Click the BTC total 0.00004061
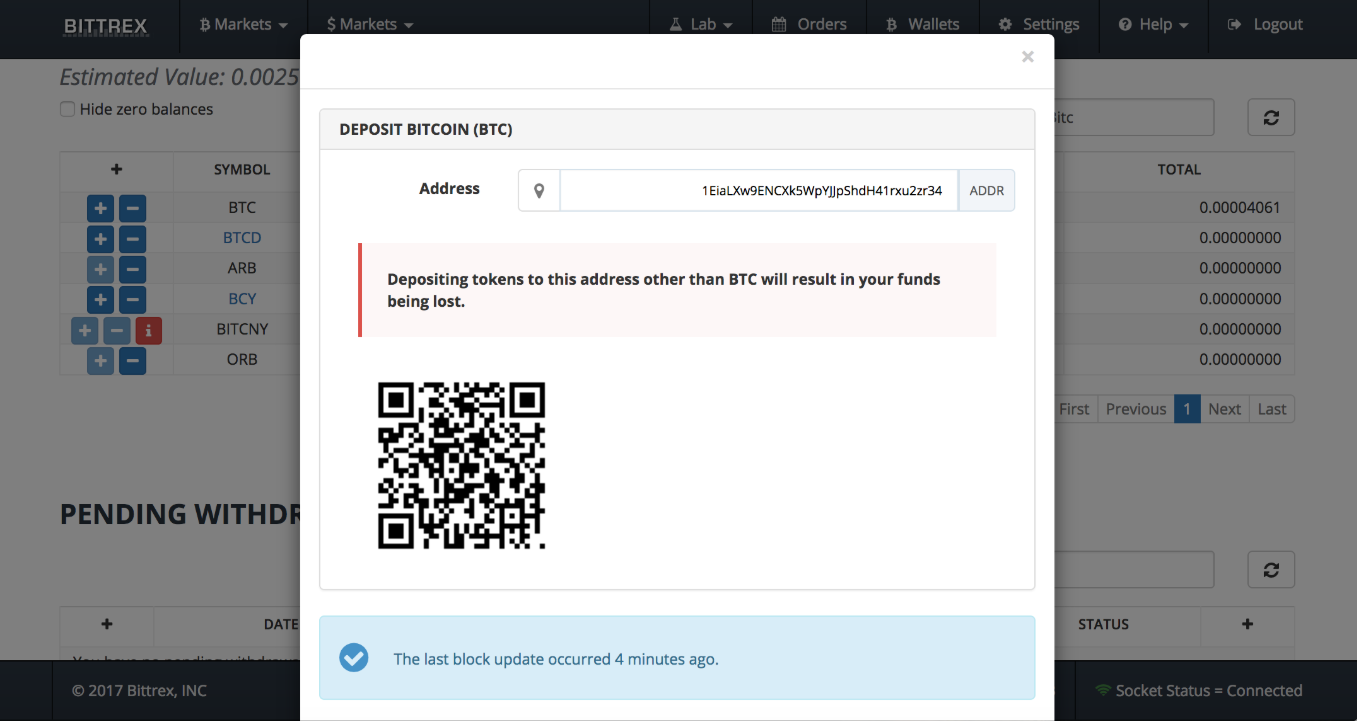1357x721 pixels. click(1240, 208)
